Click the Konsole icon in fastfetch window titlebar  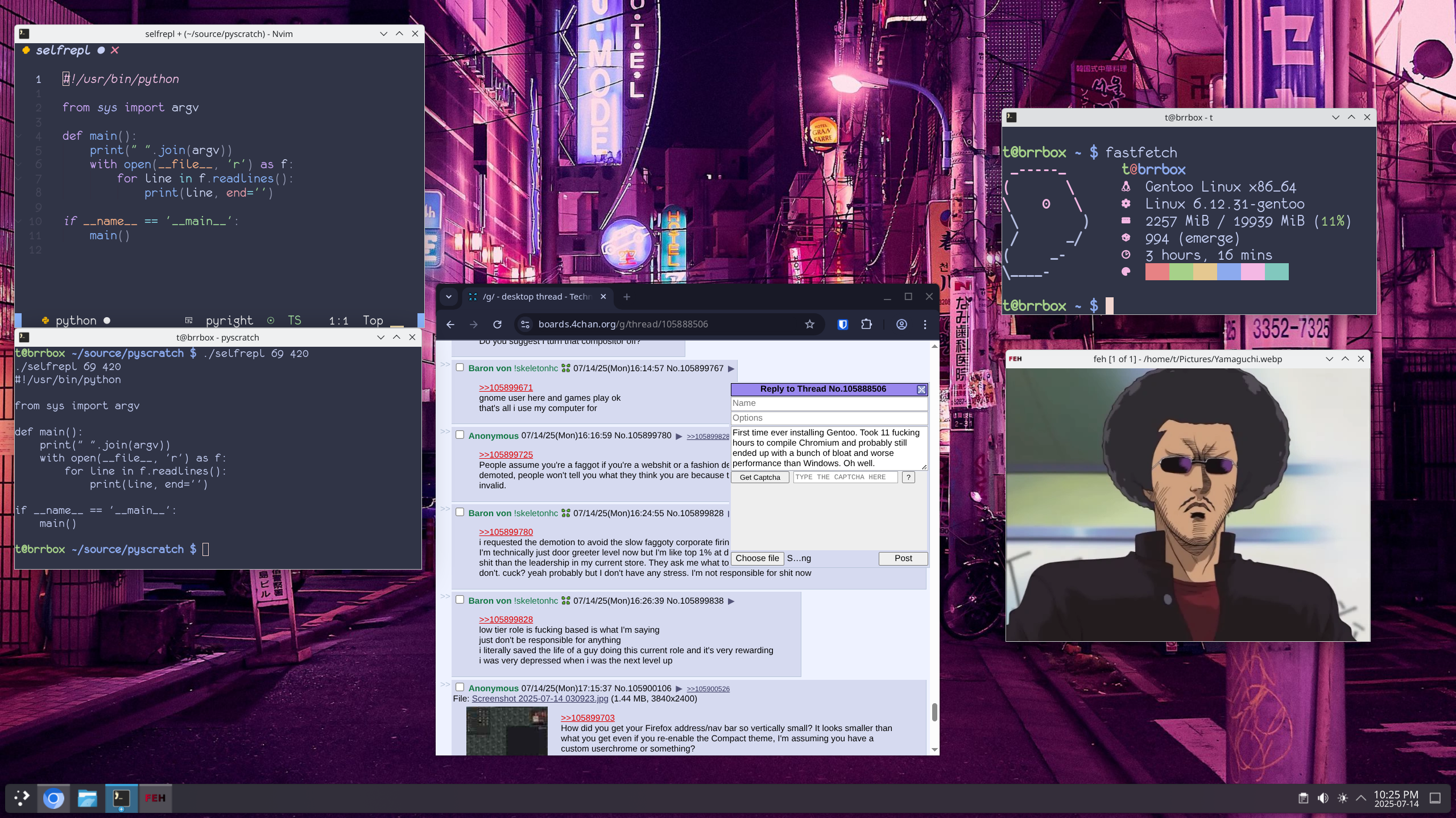[x=1011, y=117]
